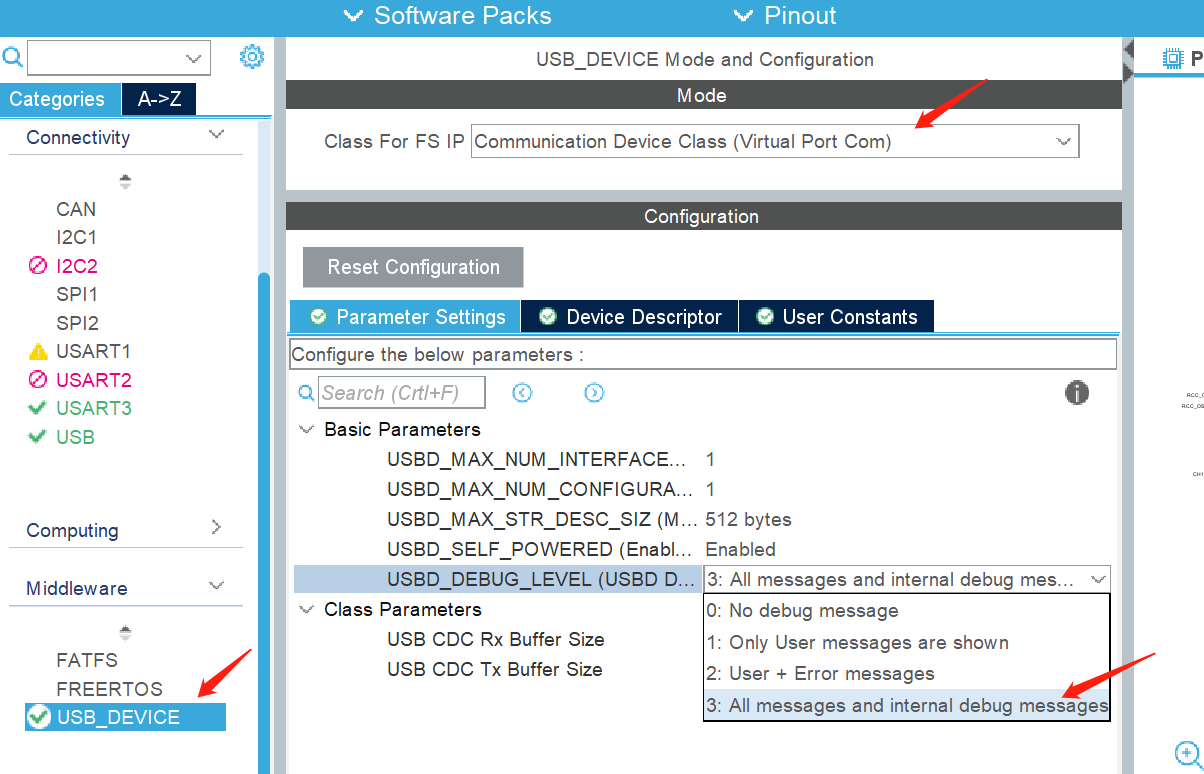Click the search magnifier icon top-left
This screenshot has height=774, width=1204.
pos(13,57)
